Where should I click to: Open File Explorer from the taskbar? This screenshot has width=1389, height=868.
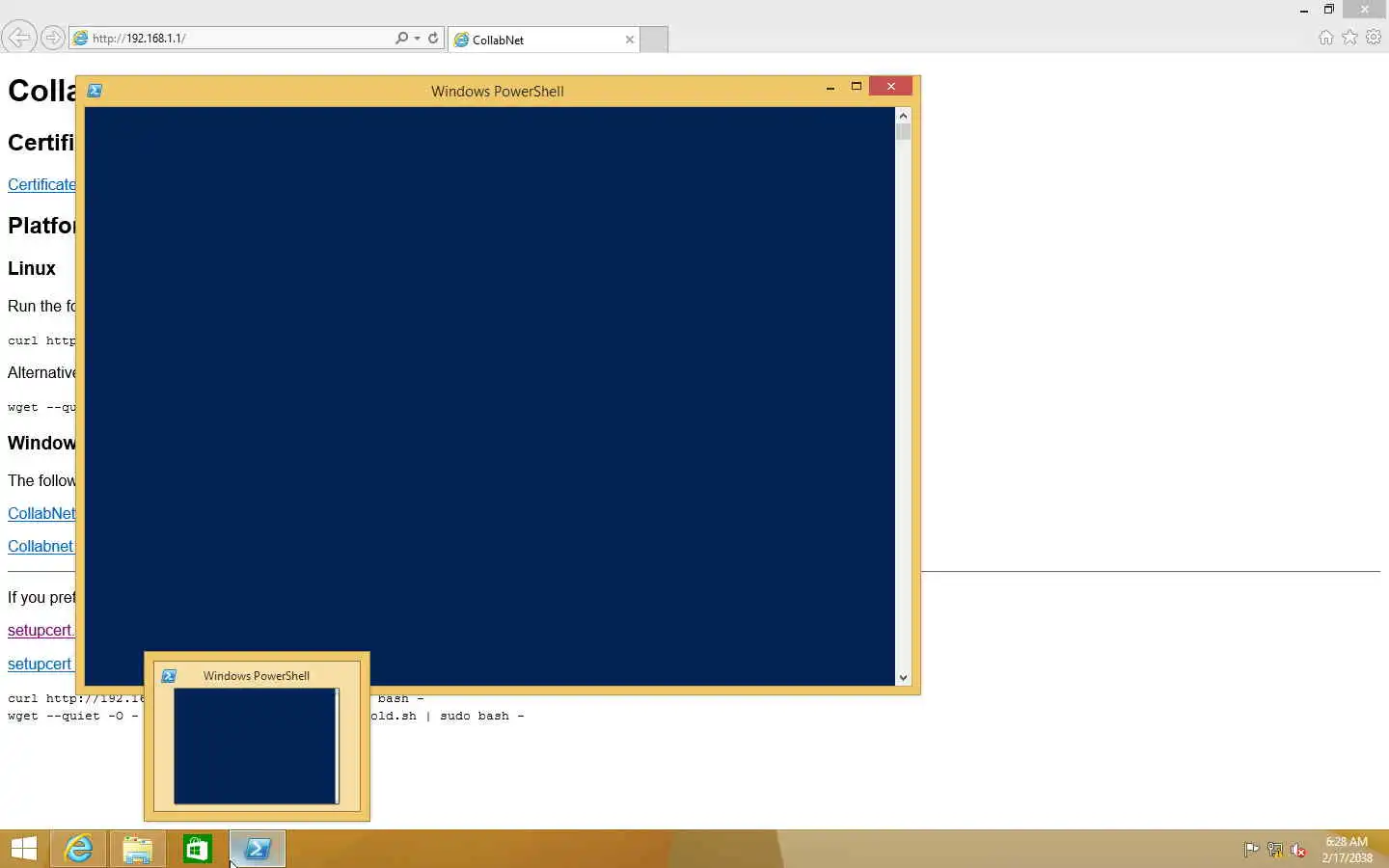[x=138, y=849]
